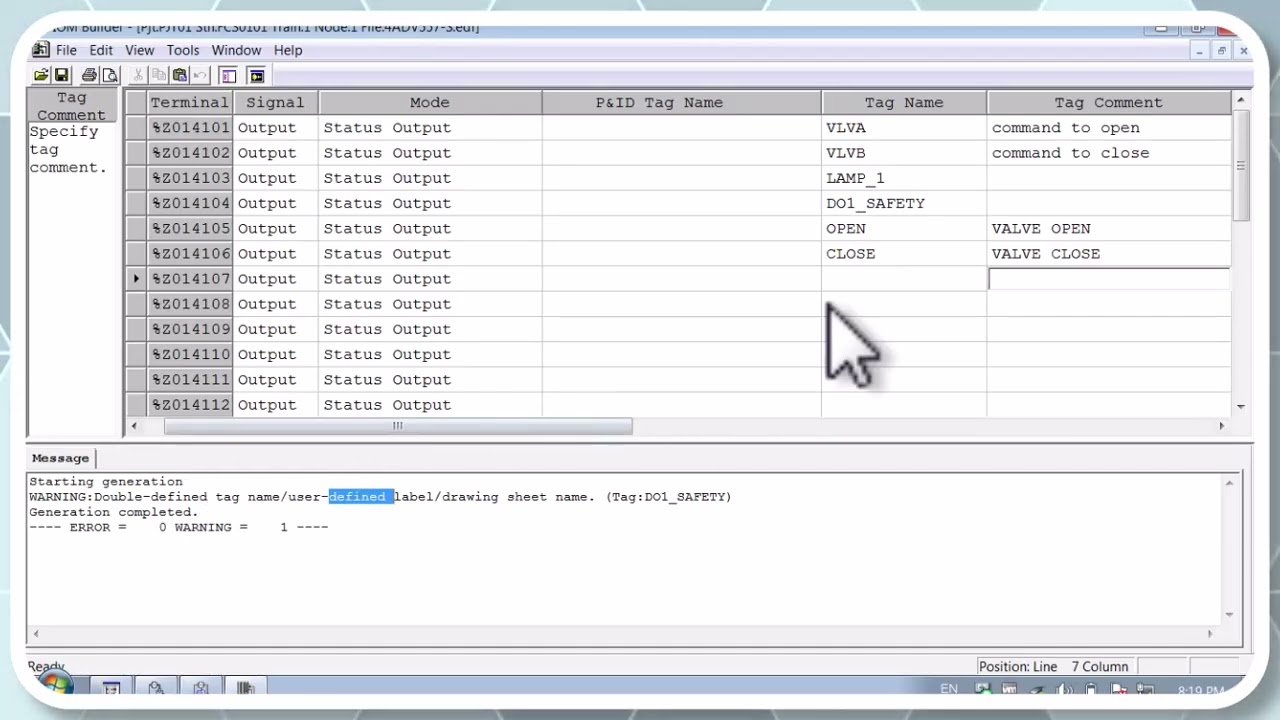Save the file using the floppy disk icon
Screen dimensions: 1280x720
click(x=61, y=75)
